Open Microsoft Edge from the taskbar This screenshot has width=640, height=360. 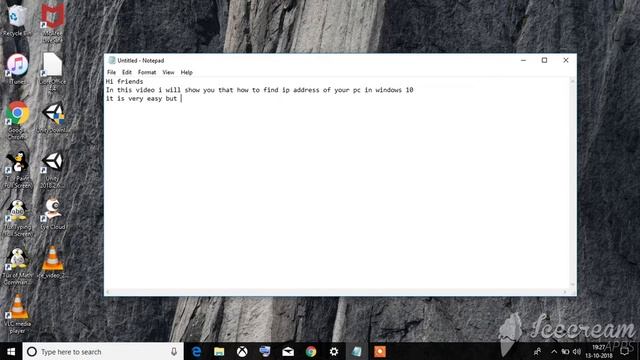tap(196, 351)
